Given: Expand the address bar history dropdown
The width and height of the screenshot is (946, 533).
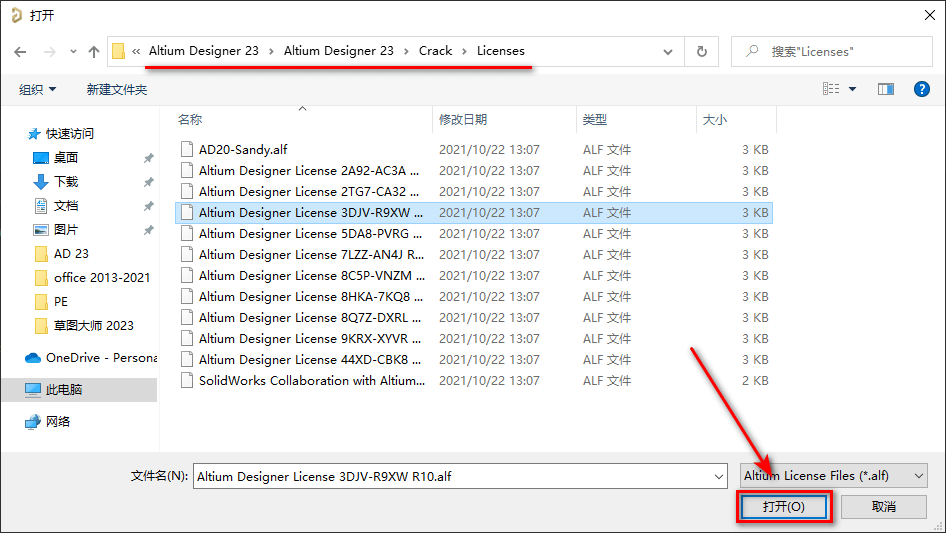Looking at the screenshot, I should point(668,52).
